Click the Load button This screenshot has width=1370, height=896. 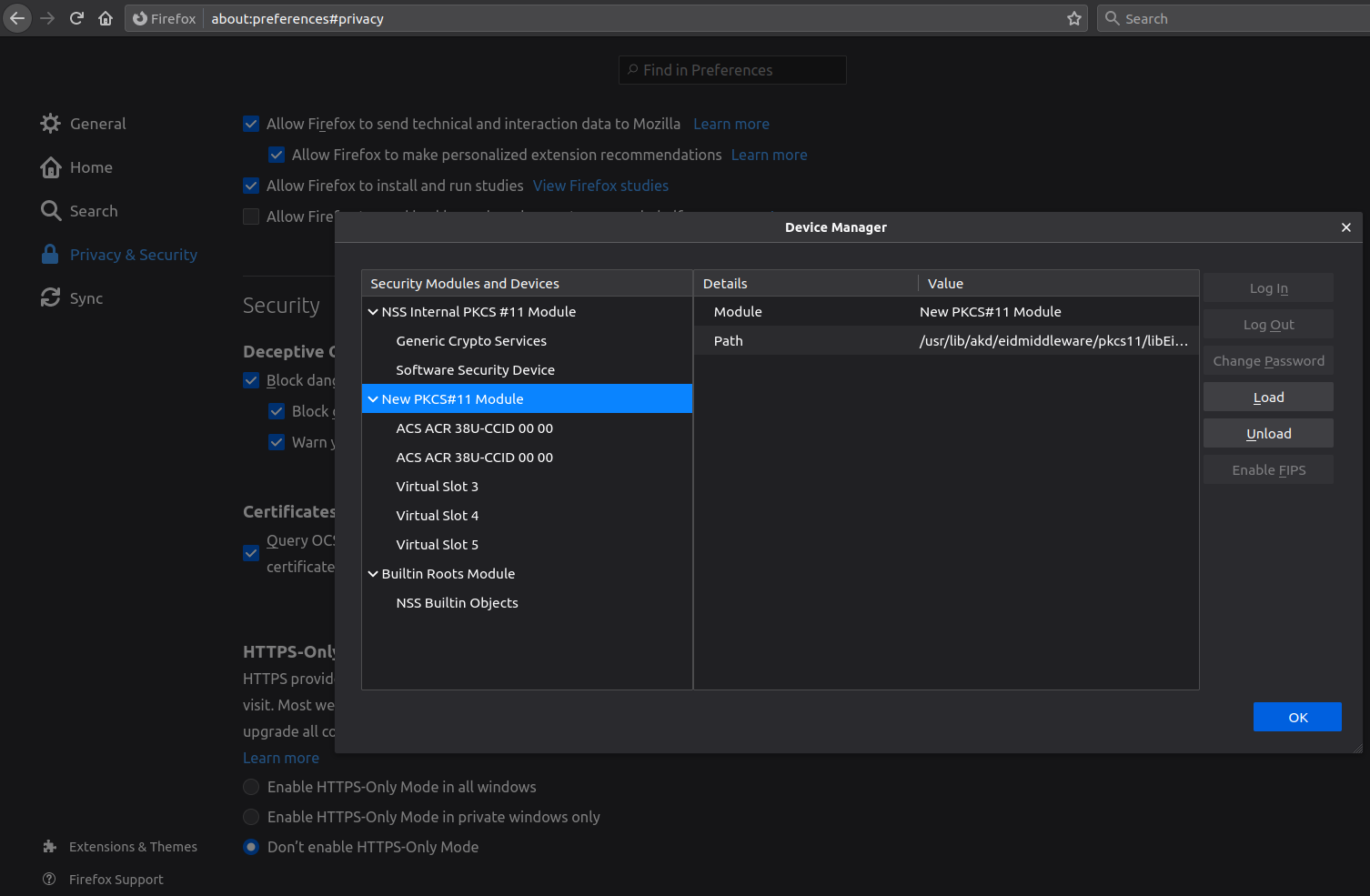1268,398
